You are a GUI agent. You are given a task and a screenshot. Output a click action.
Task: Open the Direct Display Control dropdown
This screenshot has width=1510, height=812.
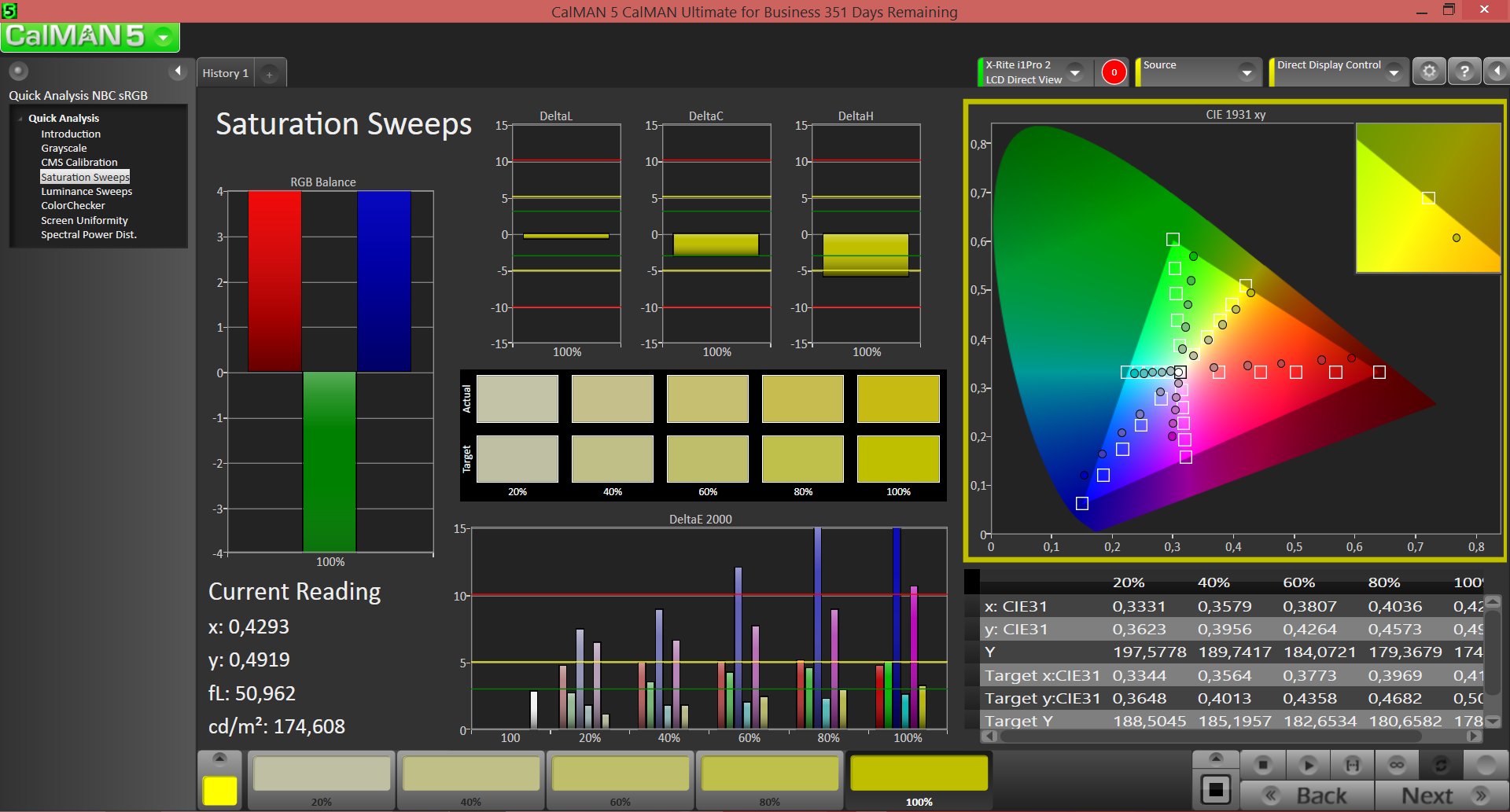[1394, 72]
